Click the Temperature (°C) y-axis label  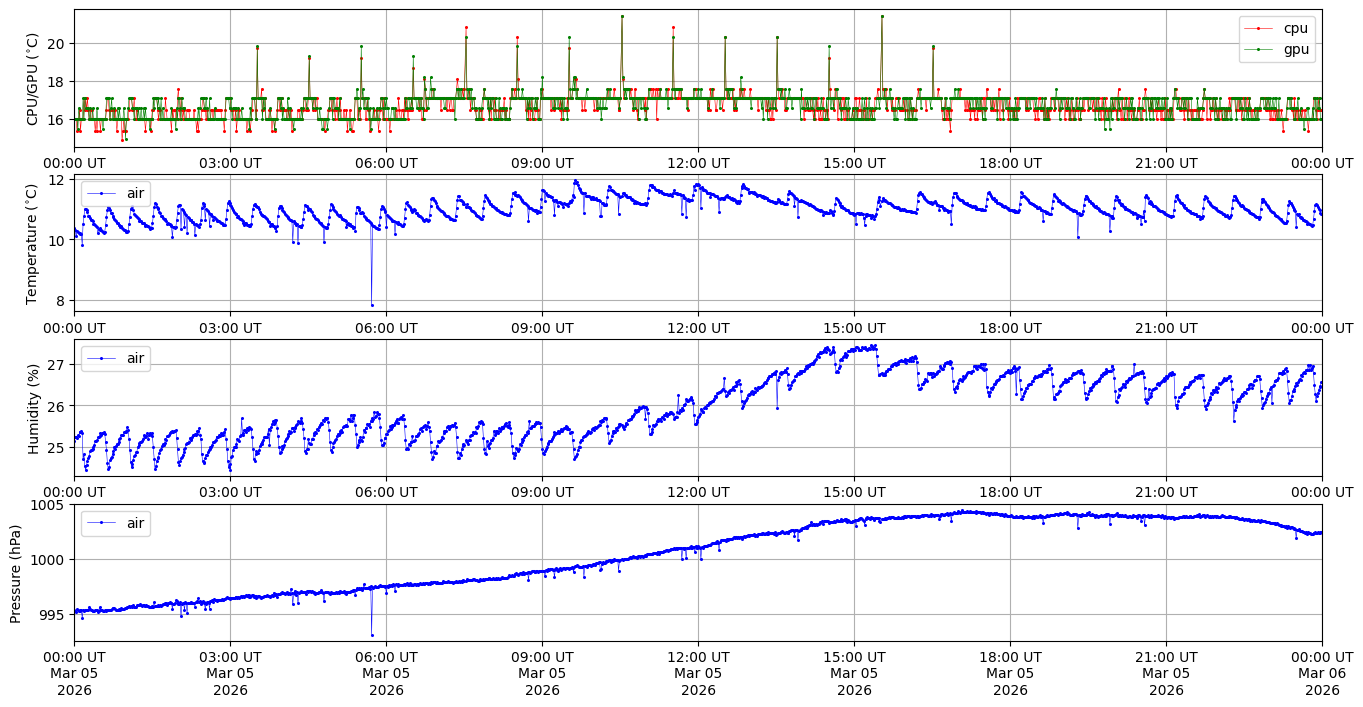(x=33, y=243)
